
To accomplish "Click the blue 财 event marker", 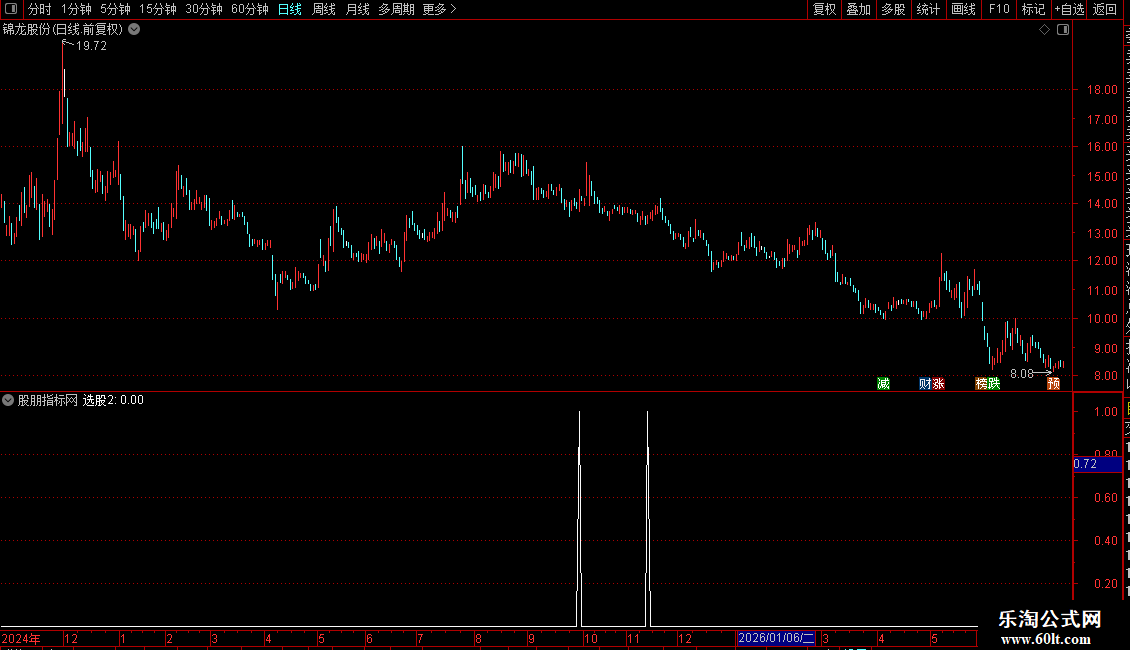I will pos(925,383).
